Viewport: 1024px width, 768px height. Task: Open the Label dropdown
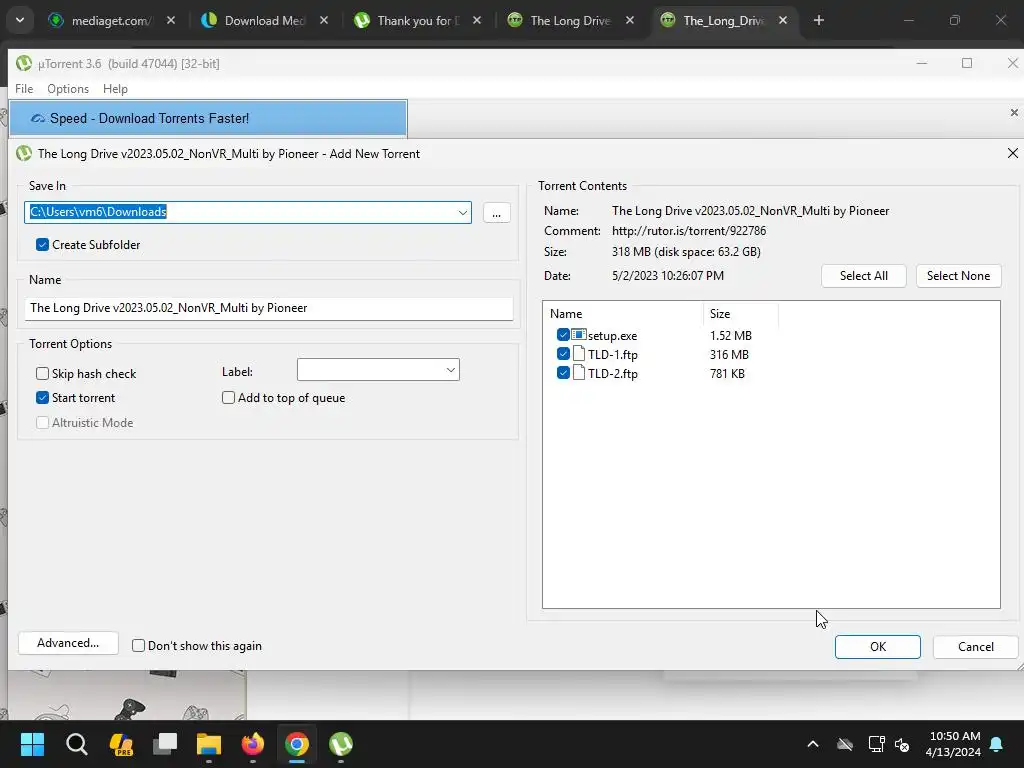[x=451, y=370]
